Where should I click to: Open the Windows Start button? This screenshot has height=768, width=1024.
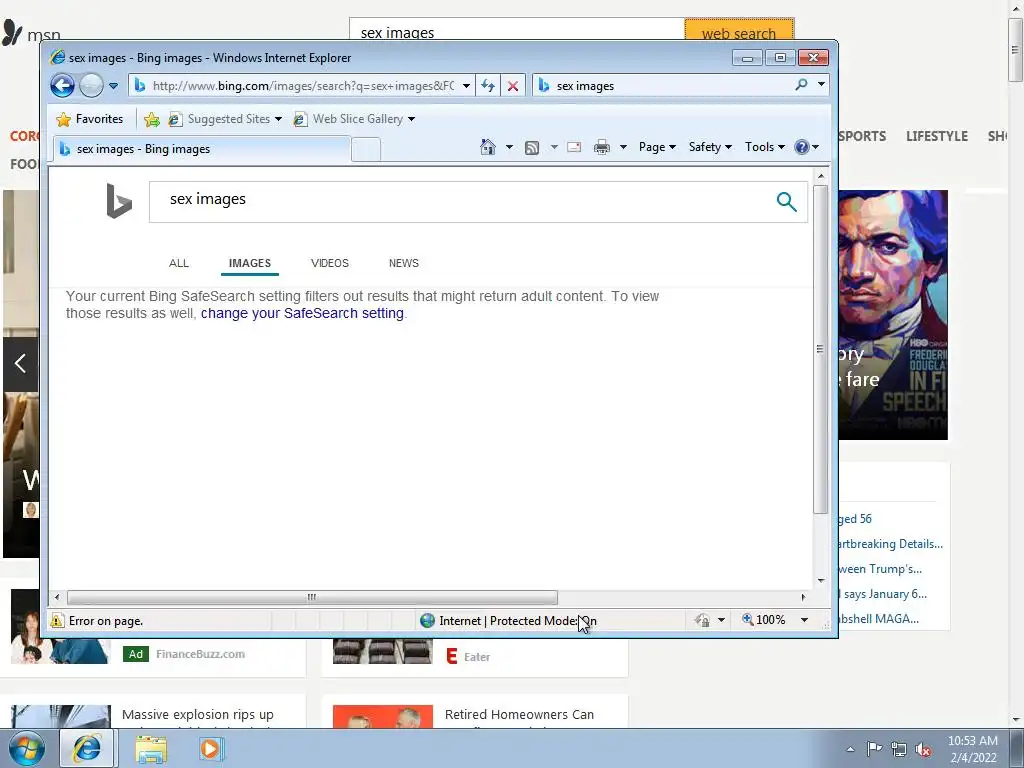coord(26,748)
